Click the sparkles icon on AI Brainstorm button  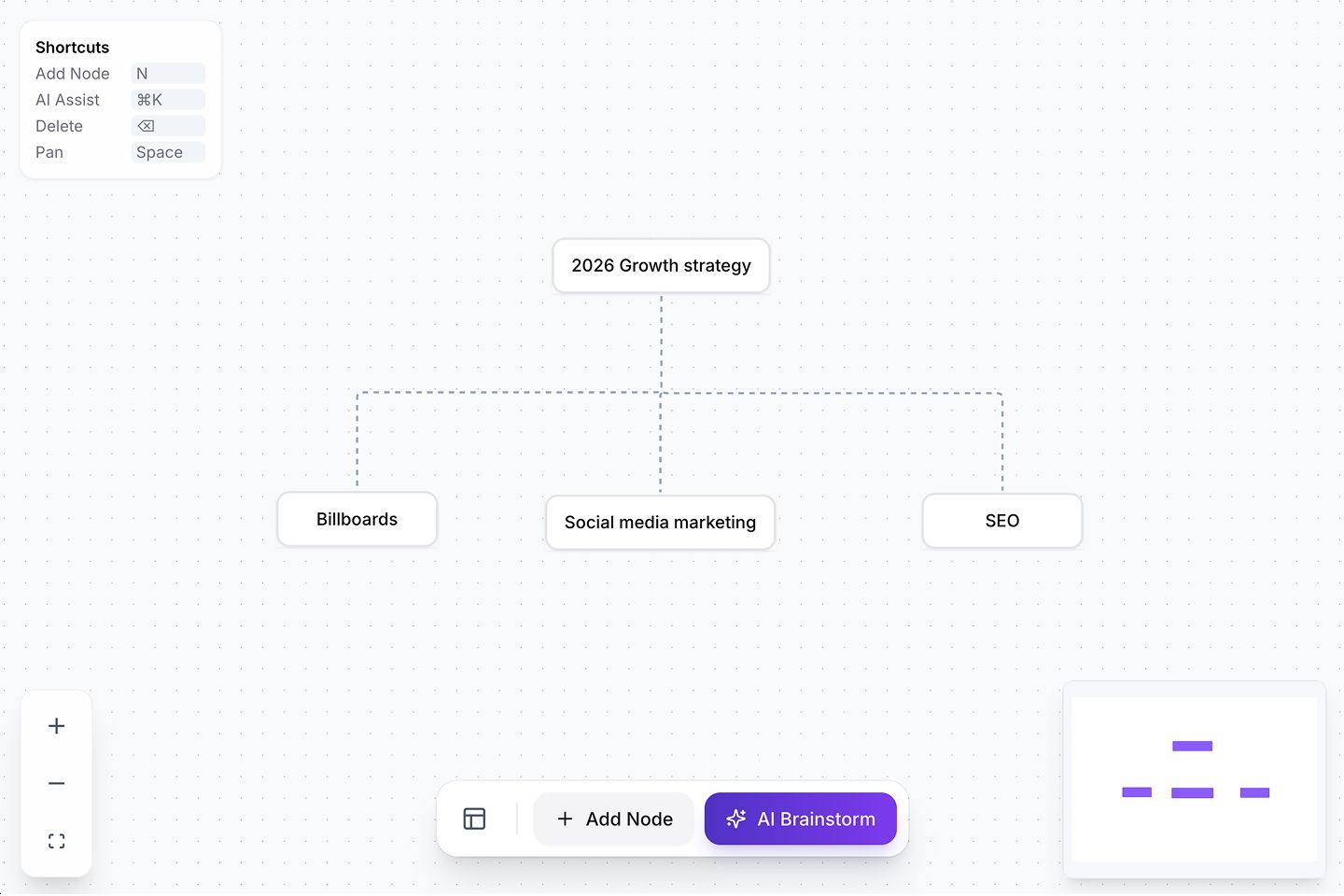click(x=735, y=819)
